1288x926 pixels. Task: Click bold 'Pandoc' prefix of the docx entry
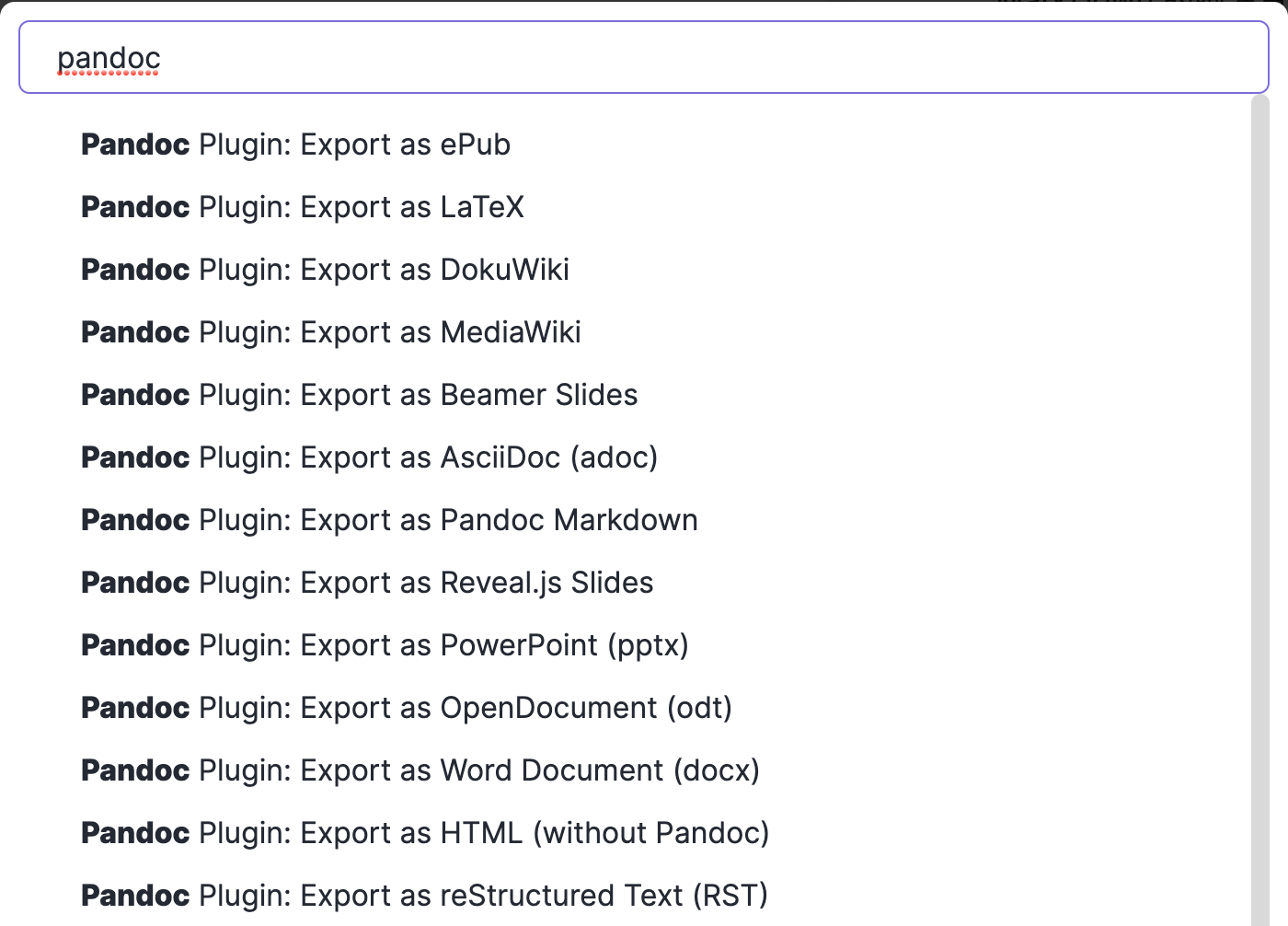[x=135, y=770]
